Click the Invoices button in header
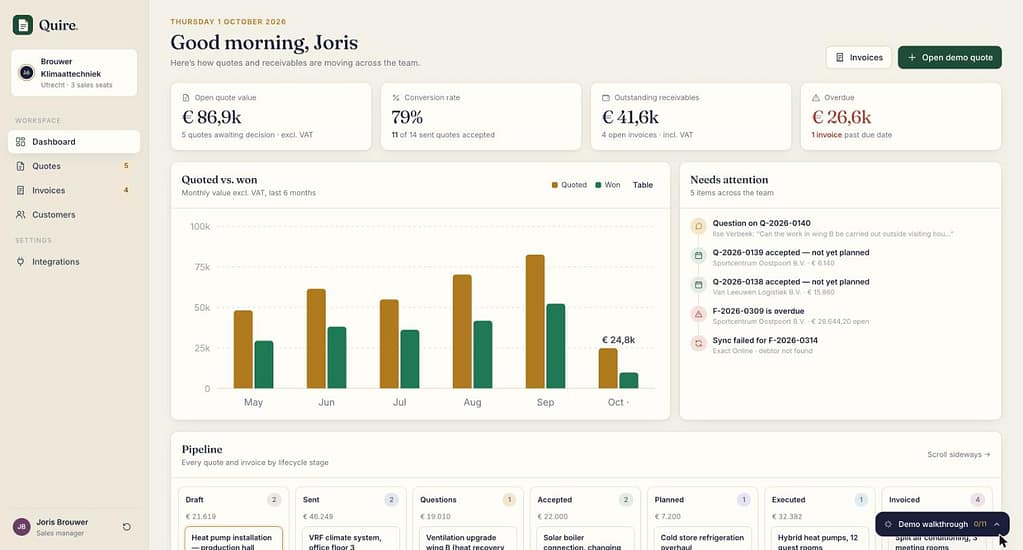The image size is (1023, 550). point(859,57)
